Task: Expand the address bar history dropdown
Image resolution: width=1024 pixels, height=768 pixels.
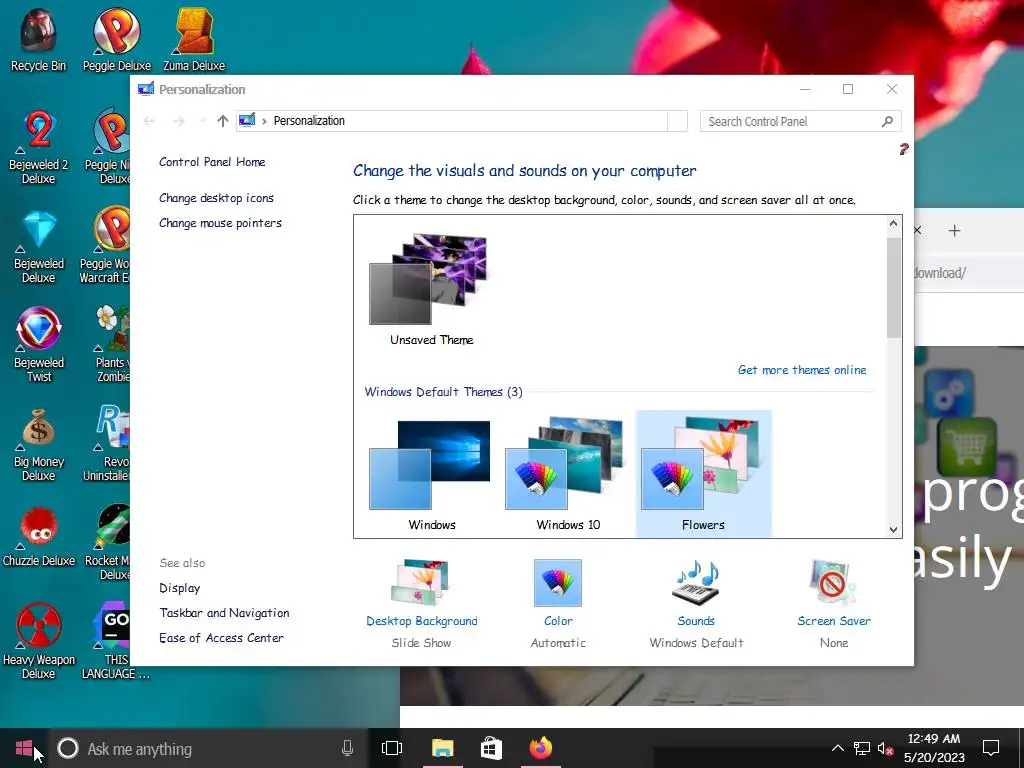Action: 677,121
